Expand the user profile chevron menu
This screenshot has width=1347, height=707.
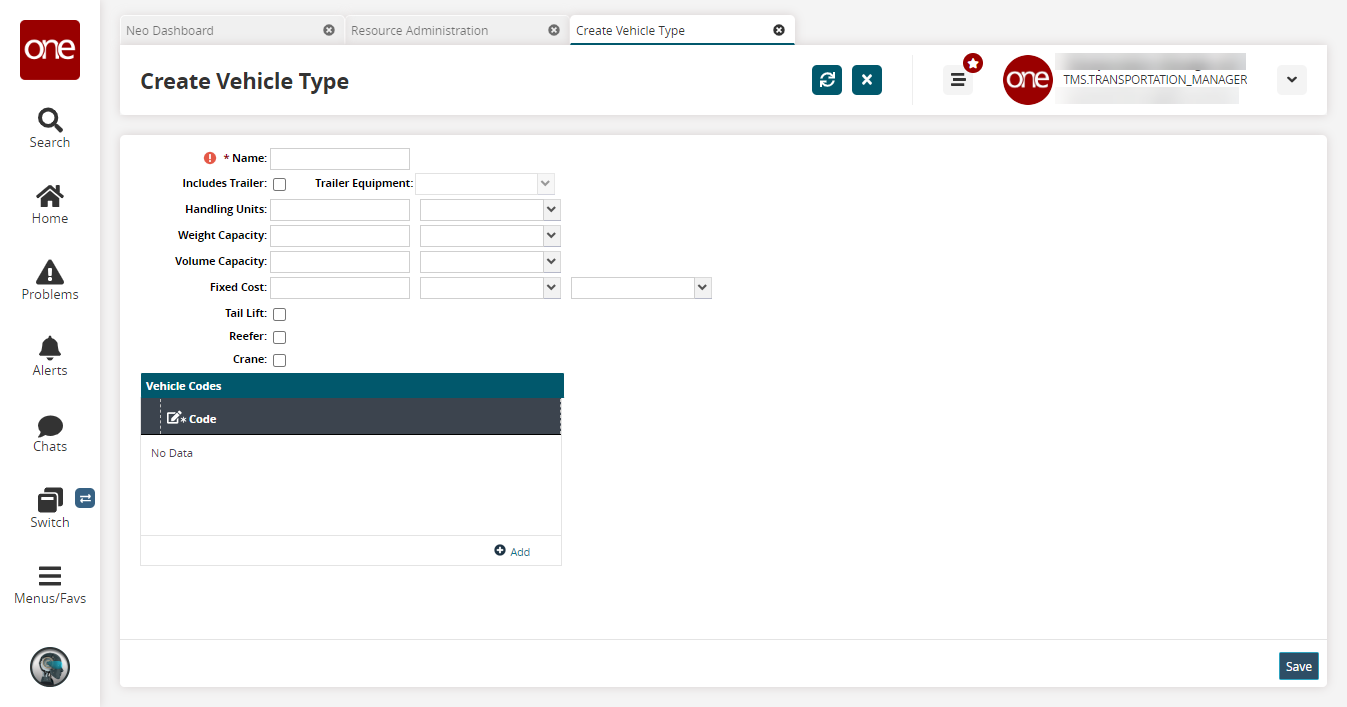(1292, 80)
